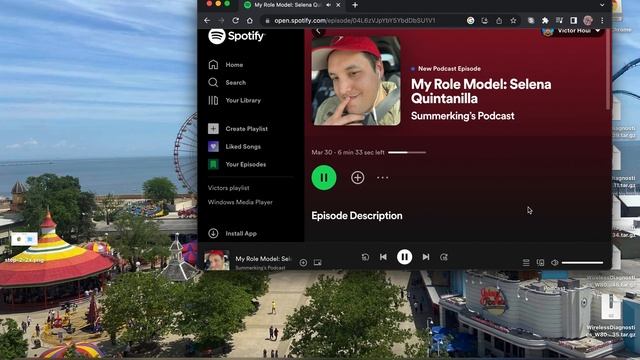Click the episode progress bar

(x=407, y=152)
